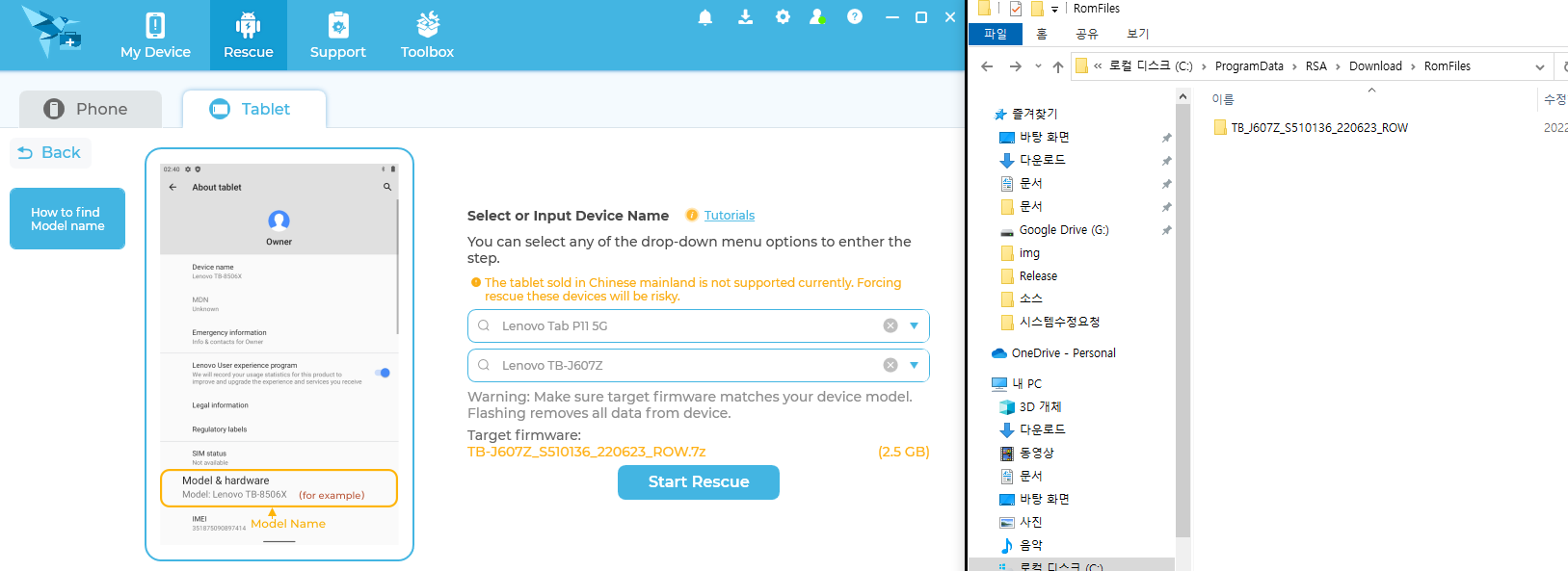The height and width of the screenshot is (571, 1568).
Task: Open Customize Quick Access Toolbar dropdown arrow
Action: coord(1054,10)
